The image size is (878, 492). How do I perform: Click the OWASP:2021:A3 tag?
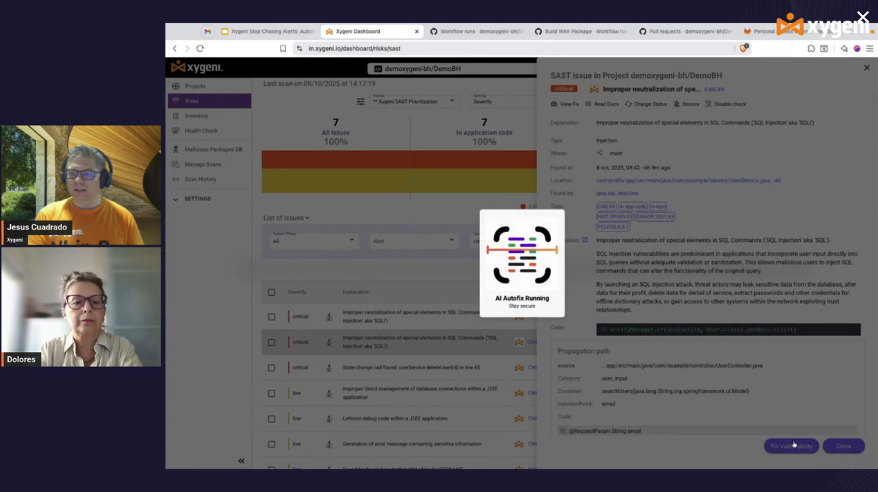(x=655, y=217)
